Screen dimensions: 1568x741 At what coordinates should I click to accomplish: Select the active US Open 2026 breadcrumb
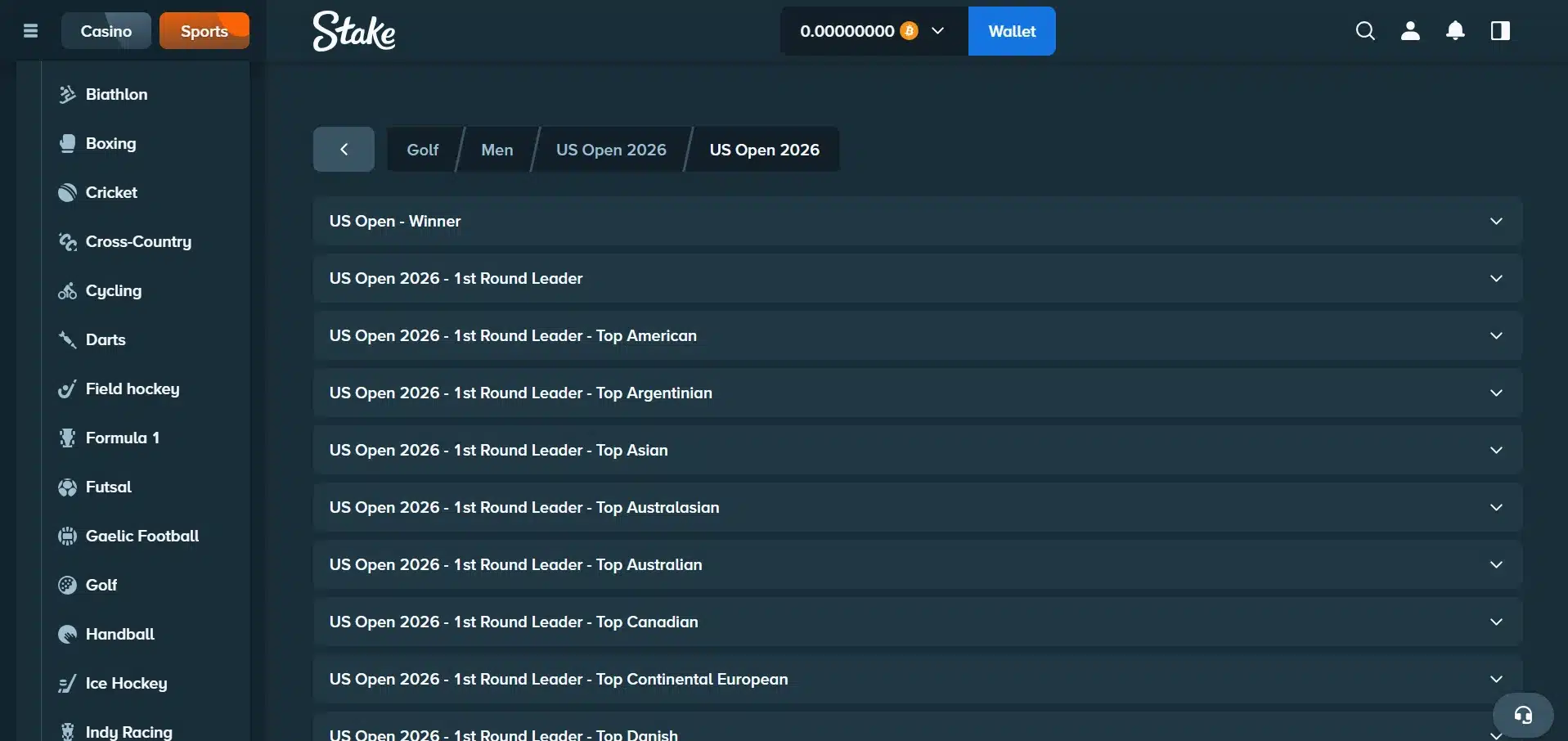coord(765,150)
